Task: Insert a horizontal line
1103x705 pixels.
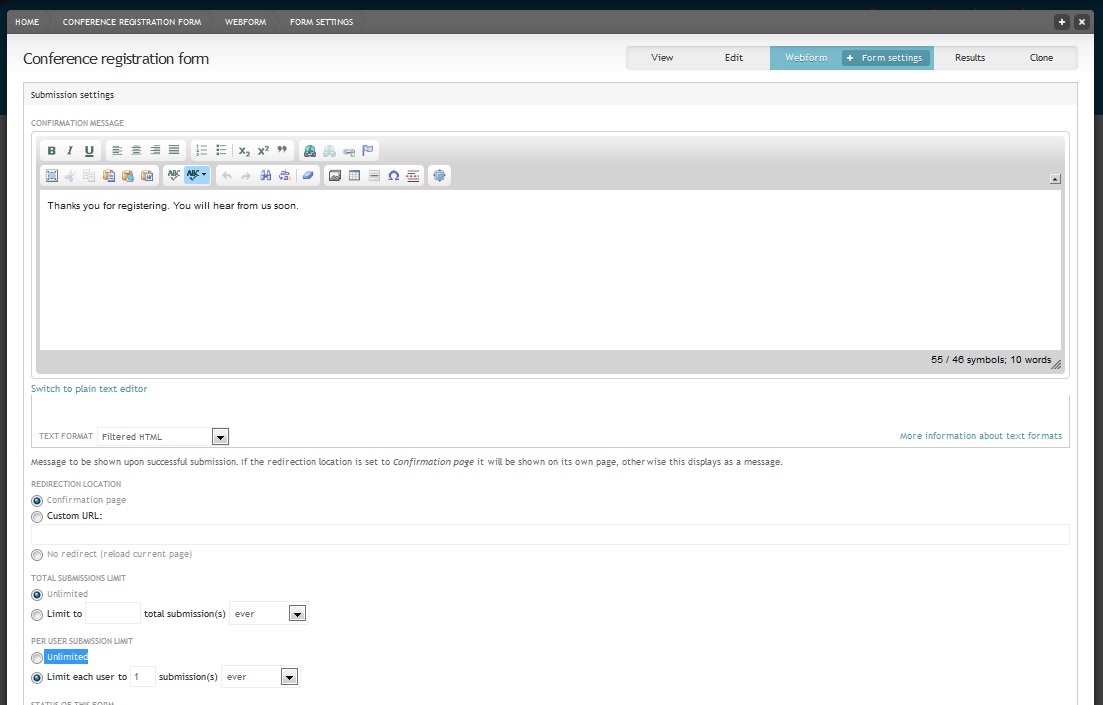Action: (x=374, y=176)
